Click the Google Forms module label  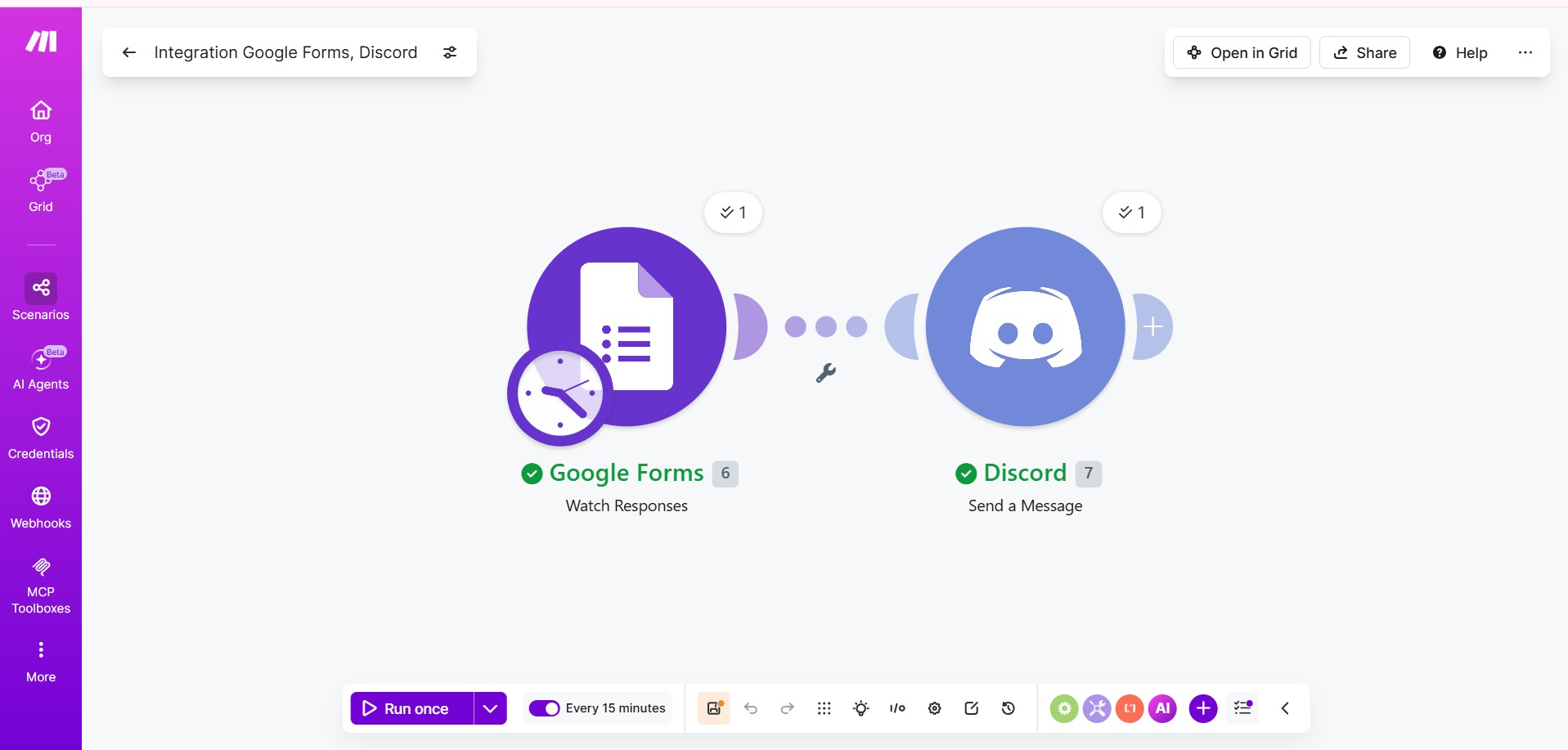click(627, 473)
